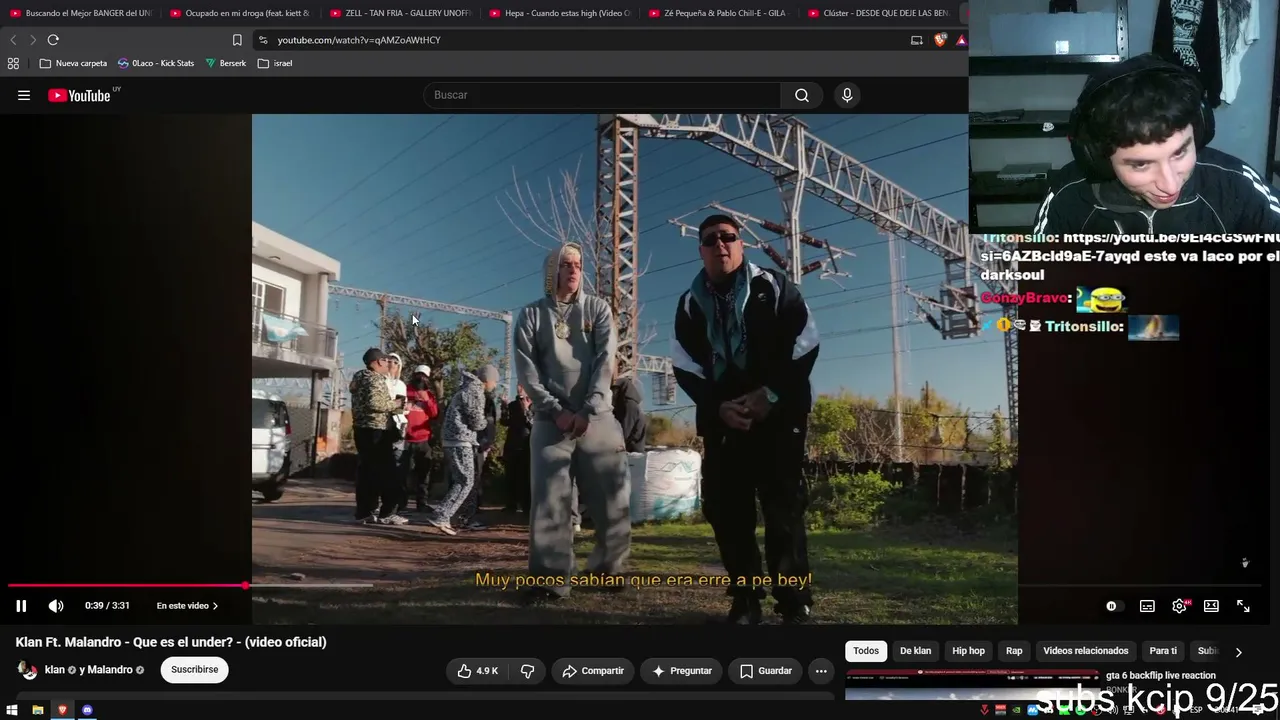Select the De klan filter chip
1280x720 pixels.
pyautogui.click(x=915, y=651)
